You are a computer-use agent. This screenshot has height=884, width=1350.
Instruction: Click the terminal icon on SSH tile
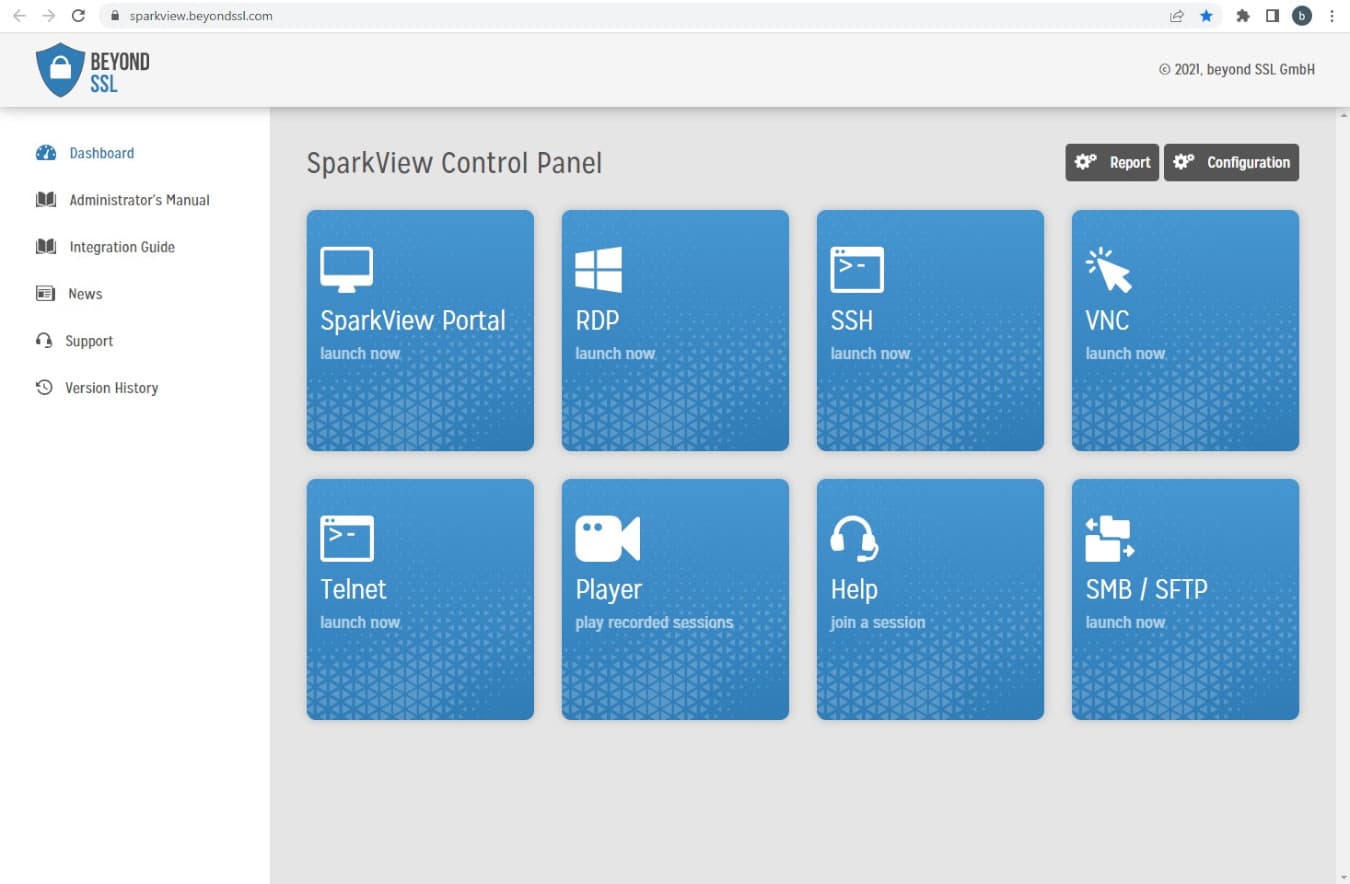click(x=857, y=270)
